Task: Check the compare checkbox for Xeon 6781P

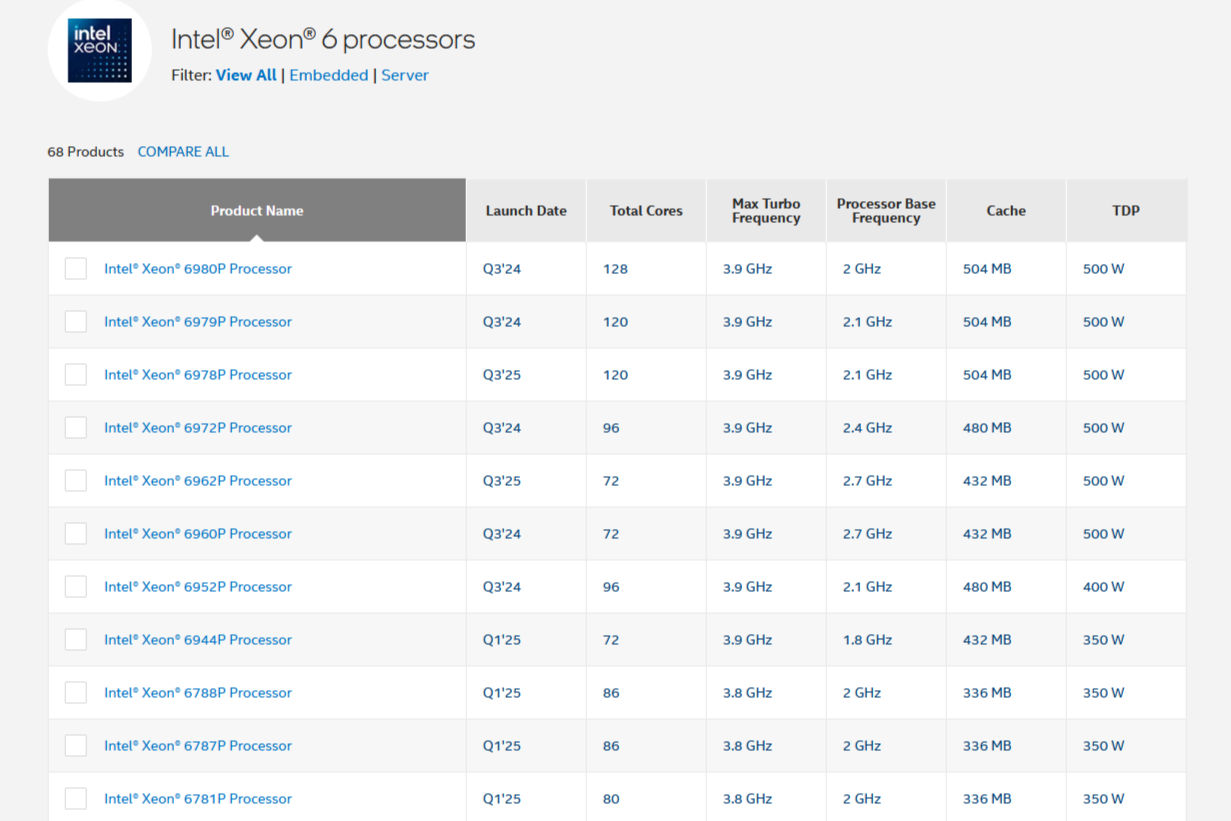Action: (76, 798)
